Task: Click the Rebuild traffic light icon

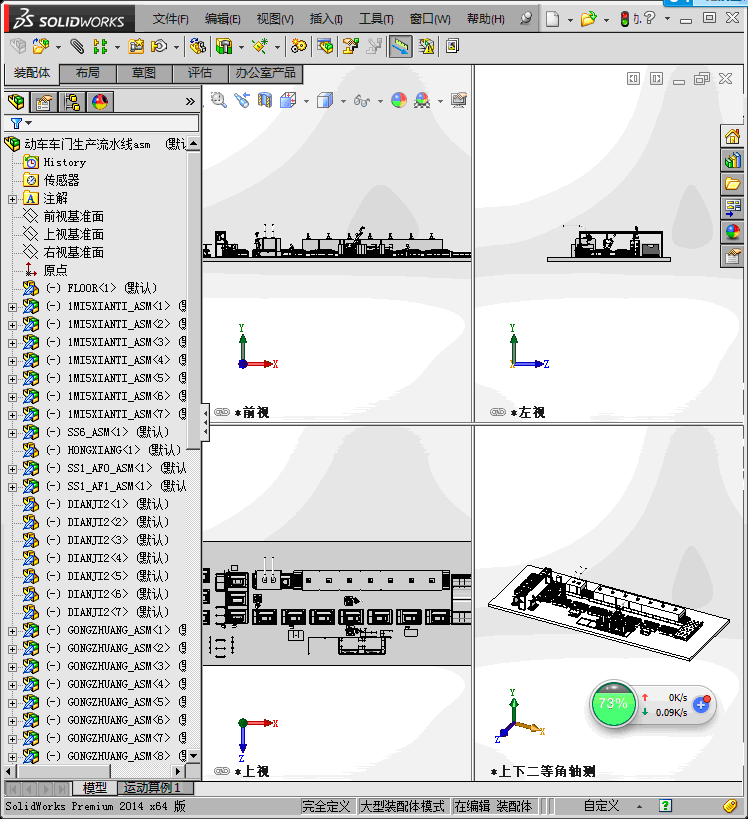Action: [625, 19]
